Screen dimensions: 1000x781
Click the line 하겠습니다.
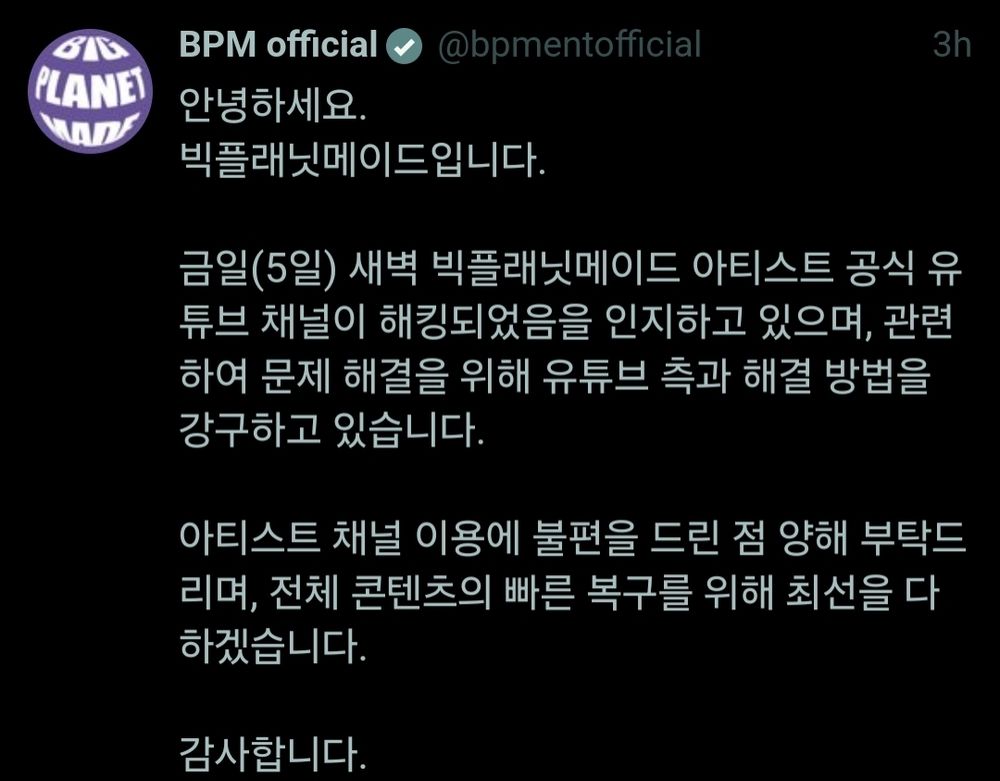274,646
